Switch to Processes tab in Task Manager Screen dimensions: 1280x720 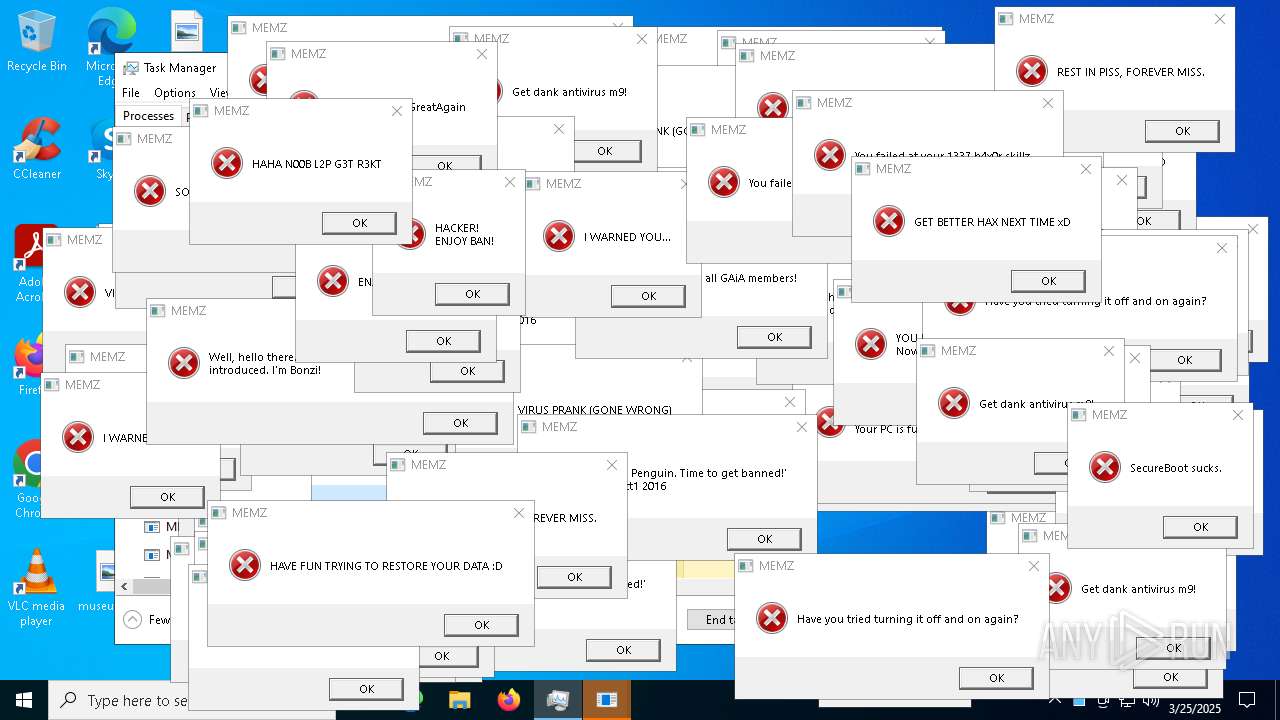tap(149, 116)
